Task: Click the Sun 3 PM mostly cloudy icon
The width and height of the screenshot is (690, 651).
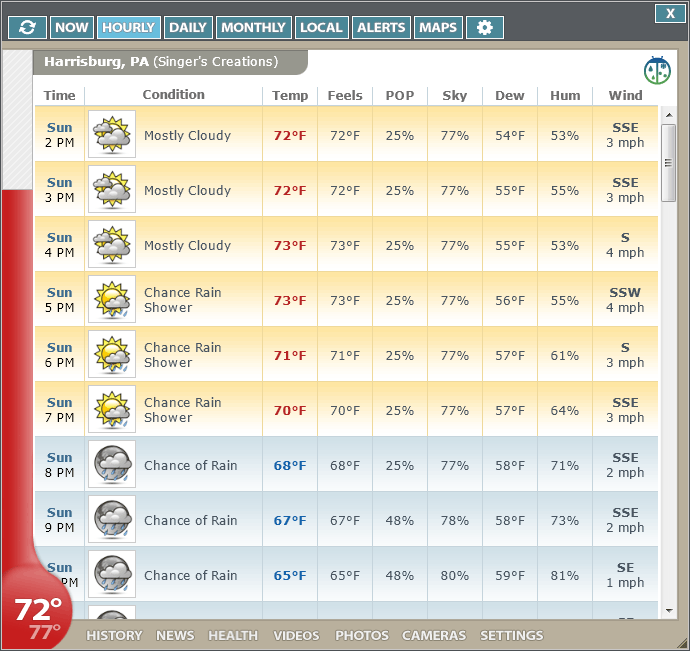Action: click(112, 189)
